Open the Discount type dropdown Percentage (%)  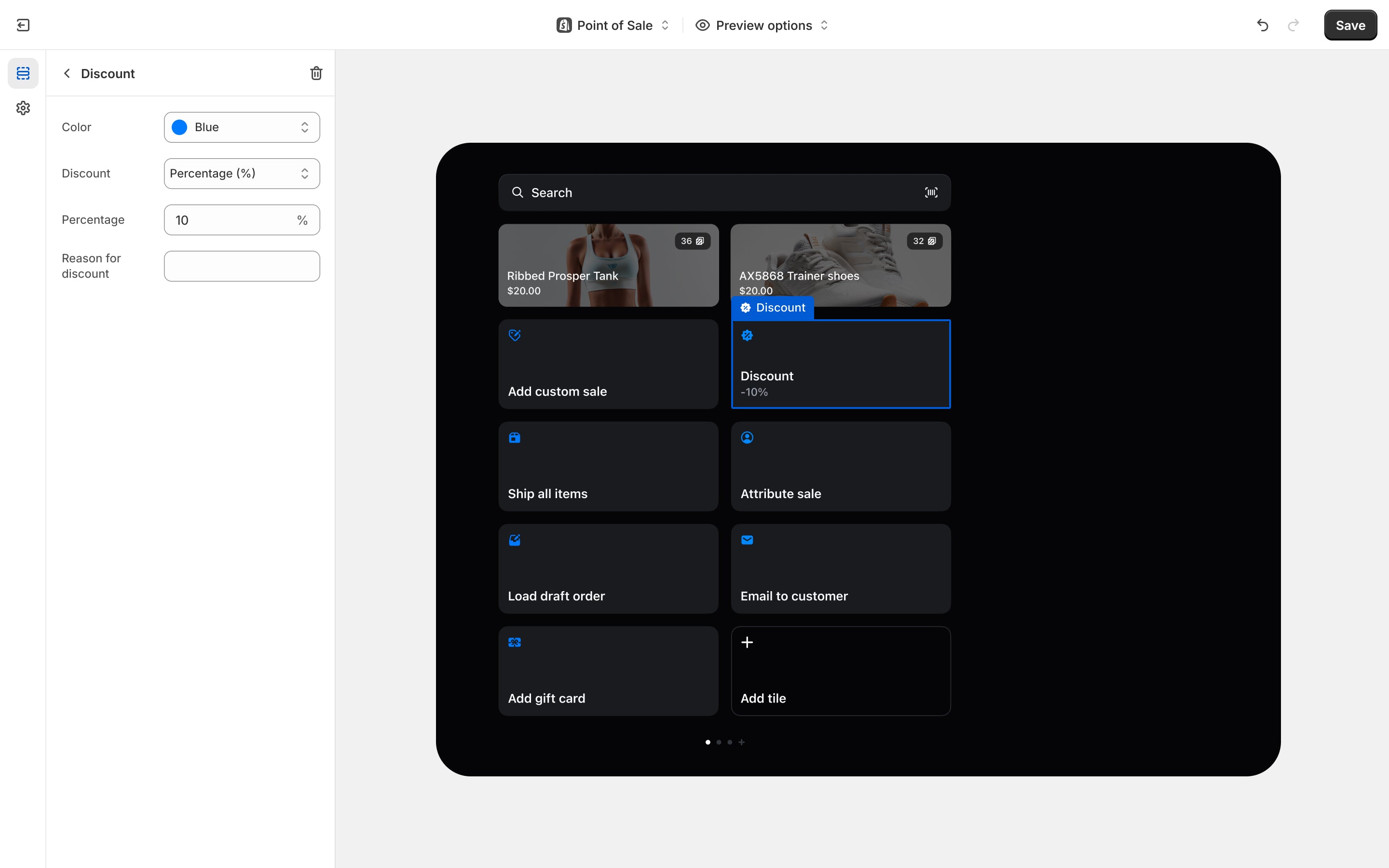tap(242, 174)
